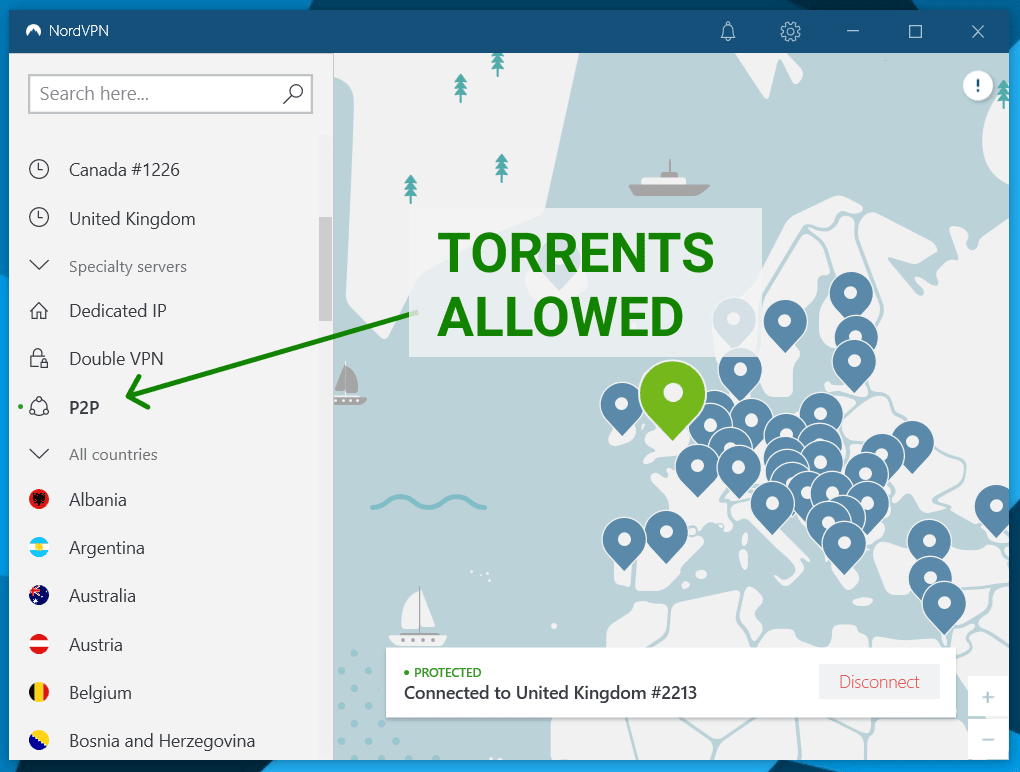
Task: Open NordVPN settings gear
Action: click(790, 31)
